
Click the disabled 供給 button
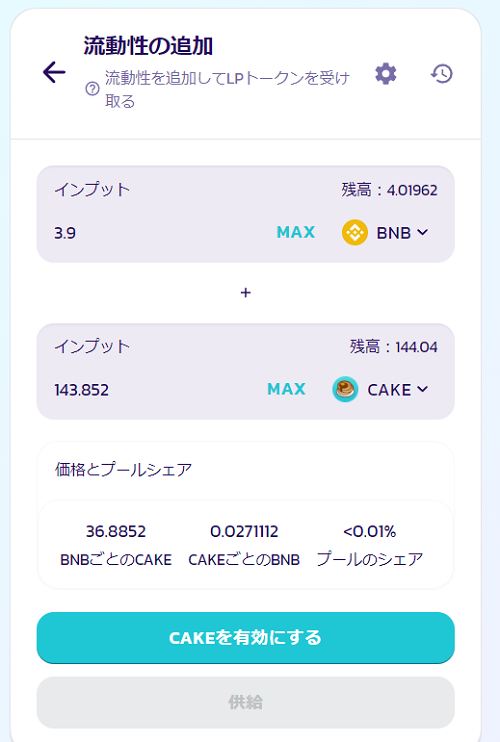(x=246, y=702)
